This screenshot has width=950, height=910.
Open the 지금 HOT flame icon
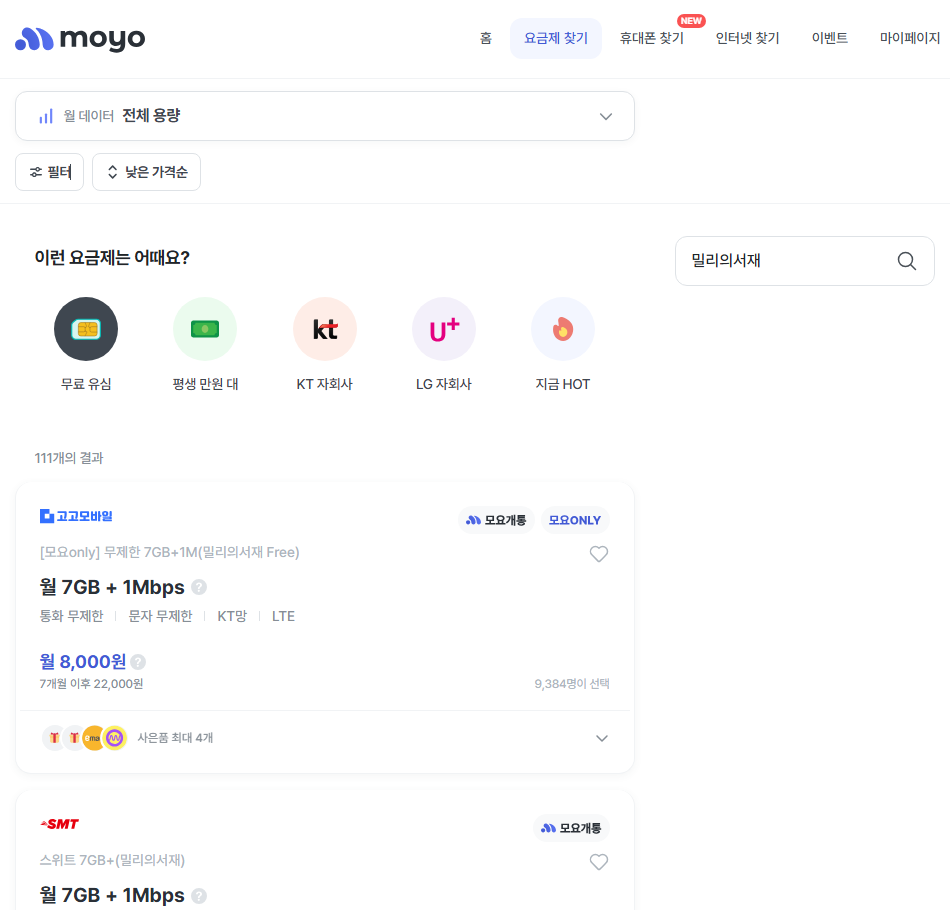[x=563, y=329]
